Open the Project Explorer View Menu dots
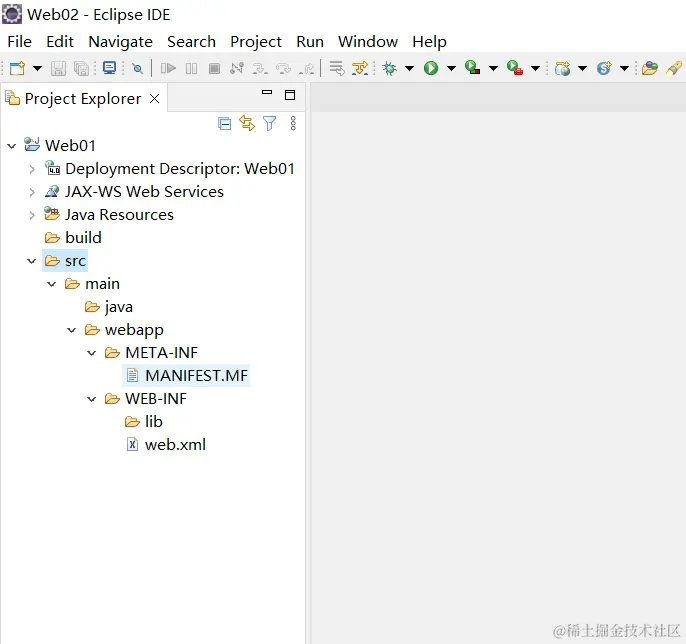Image resolution: width=686 pixels, height=644 pixels. (293, 123)
